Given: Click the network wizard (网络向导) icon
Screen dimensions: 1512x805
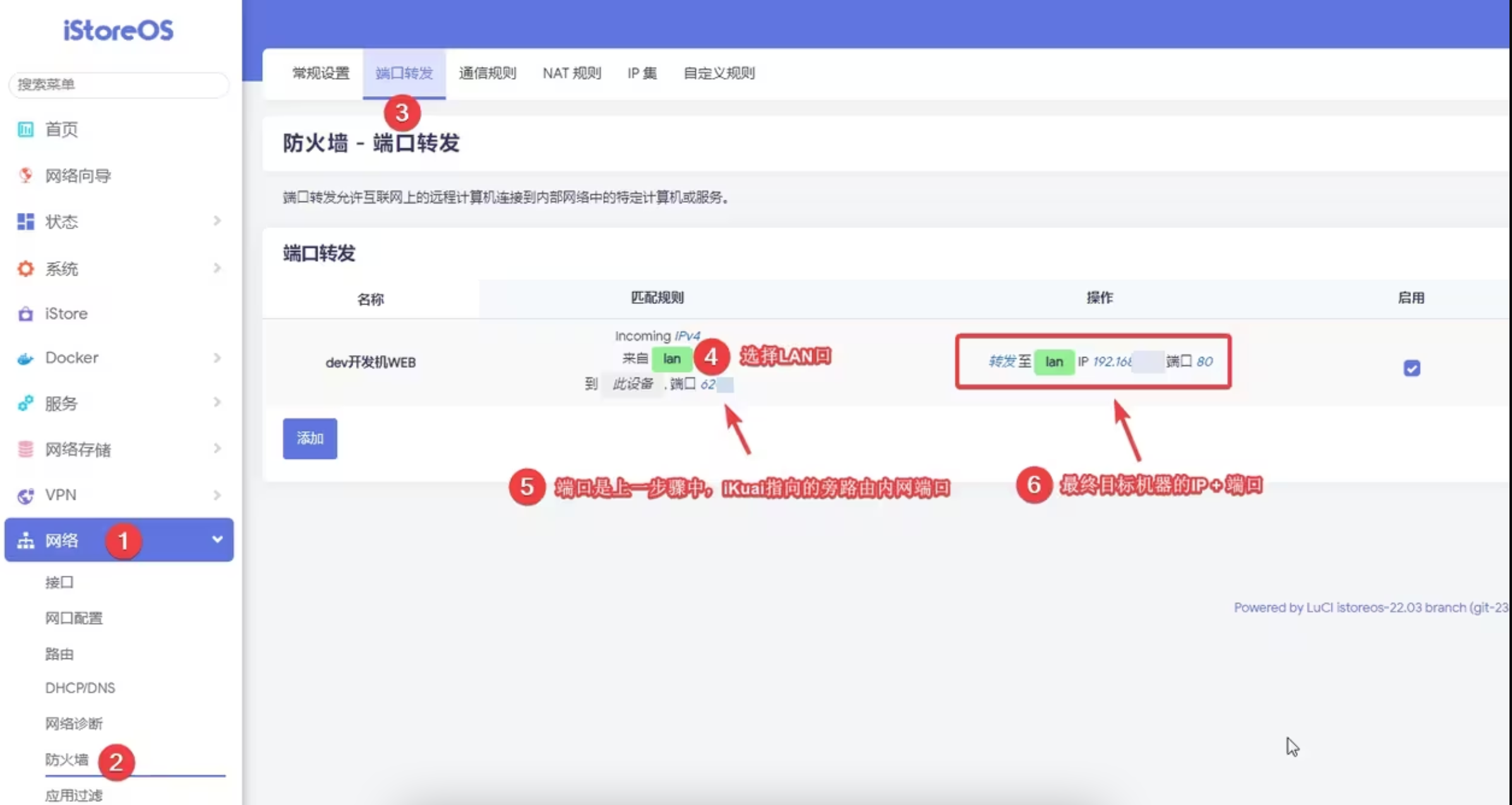Looking at the screenshot, I should coord(25,175).
